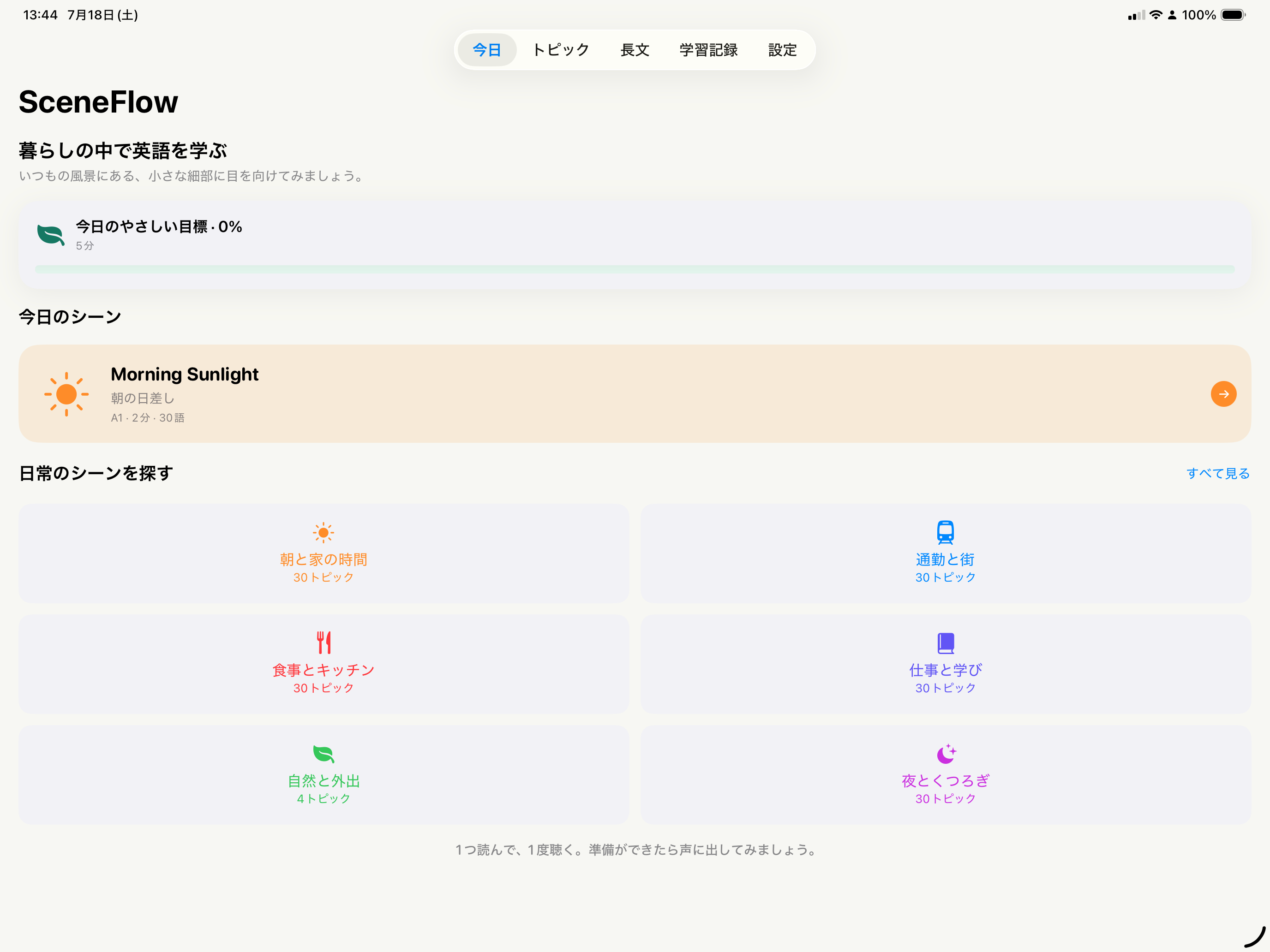
Task: Go to the 学習記録 tab
Action: coord(708,50)
